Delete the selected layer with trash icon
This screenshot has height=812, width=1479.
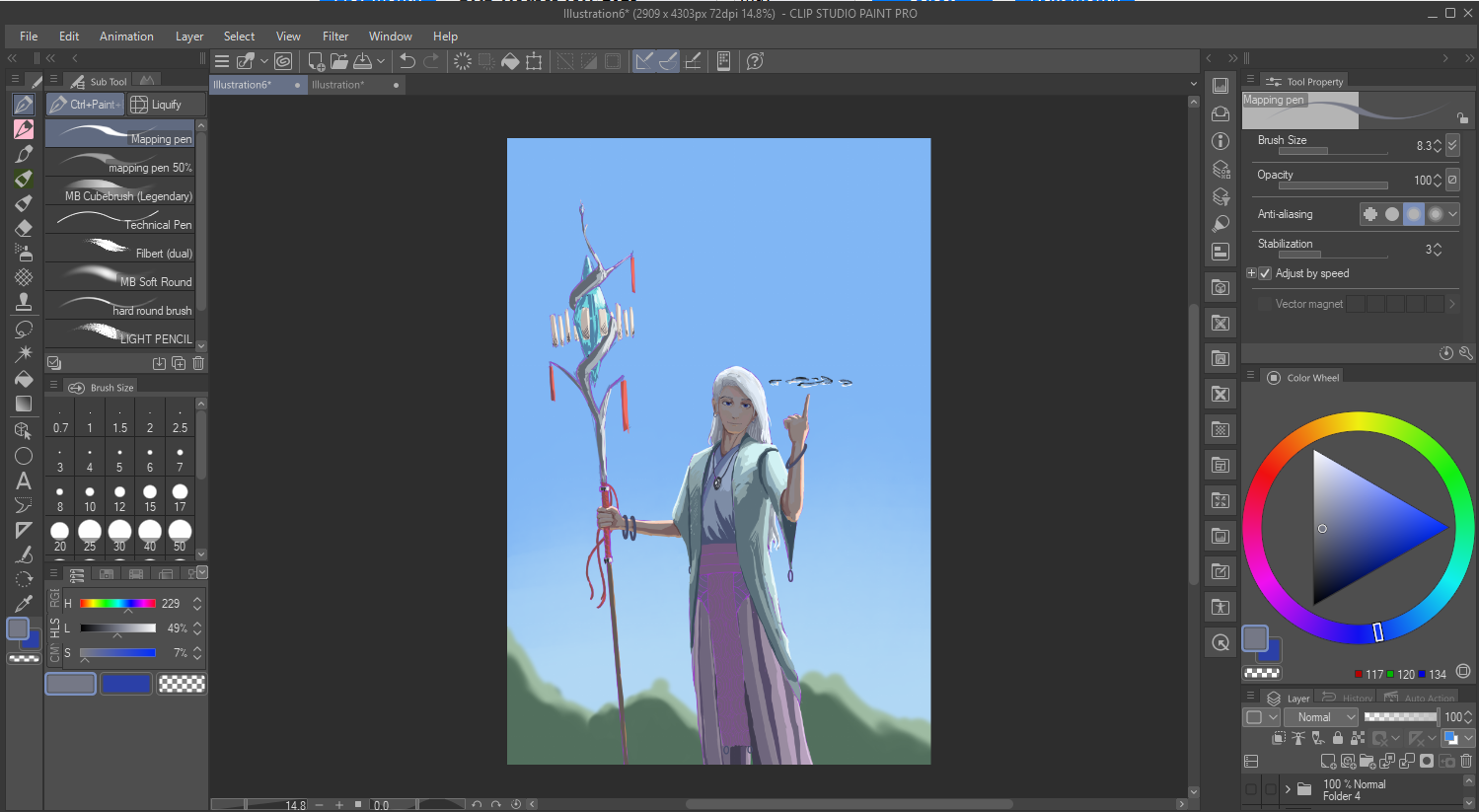point(1466,761)
